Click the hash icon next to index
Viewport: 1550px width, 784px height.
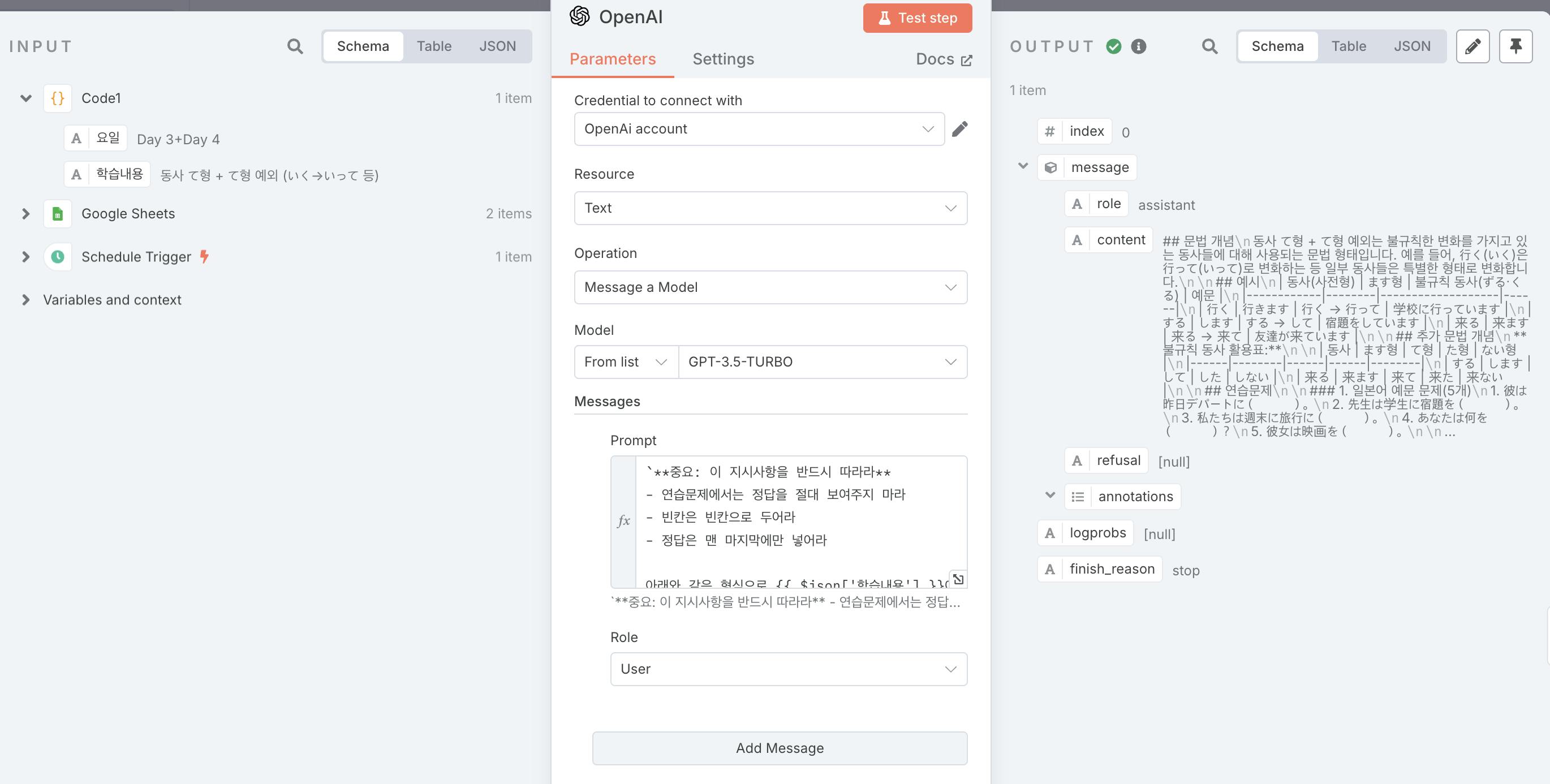(x=1050, y=132)
